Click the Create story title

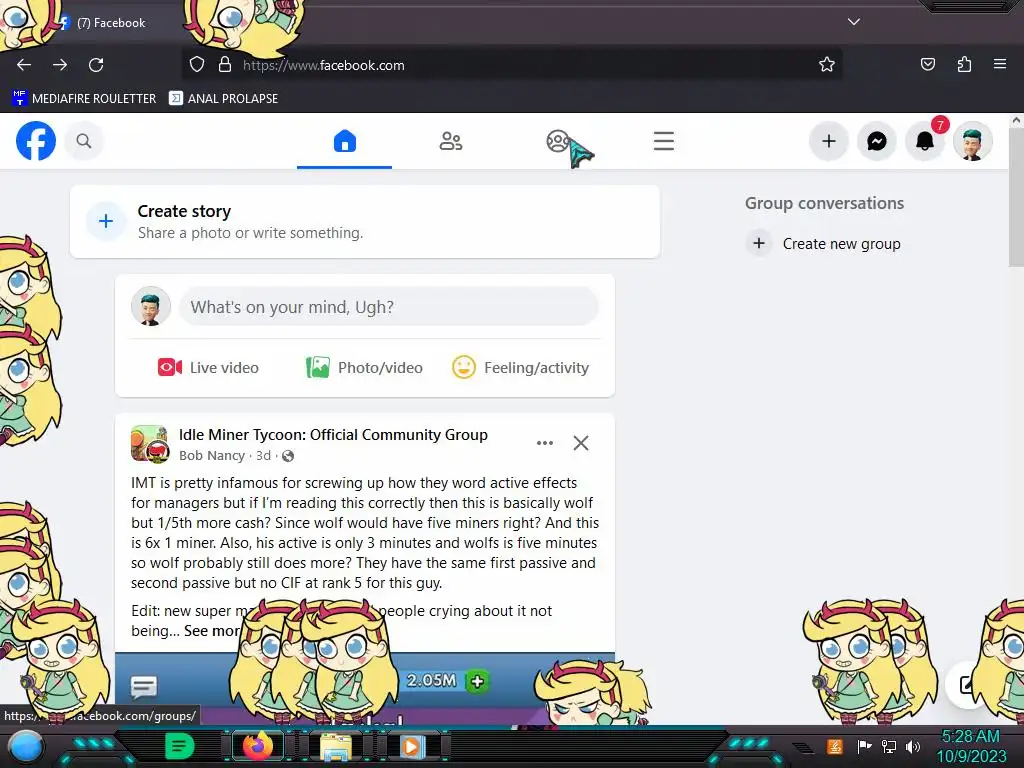184,211
